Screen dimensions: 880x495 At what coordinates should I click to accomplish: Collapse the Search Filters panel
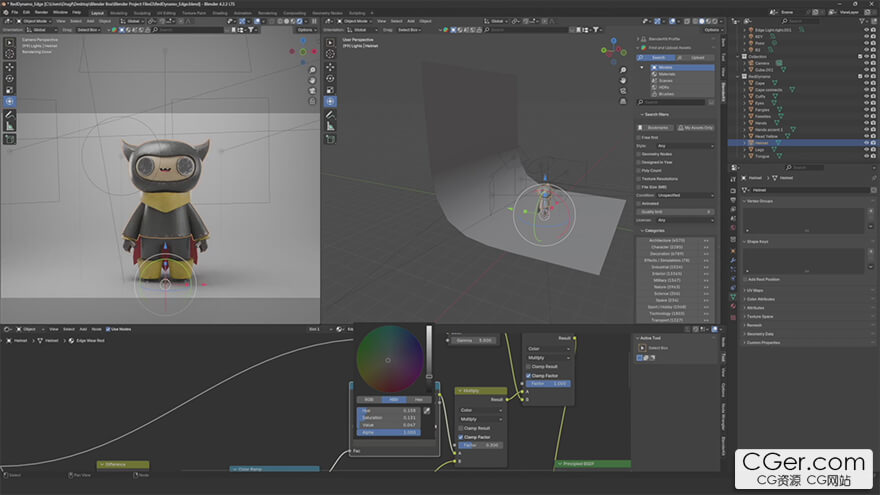[642, 114]
